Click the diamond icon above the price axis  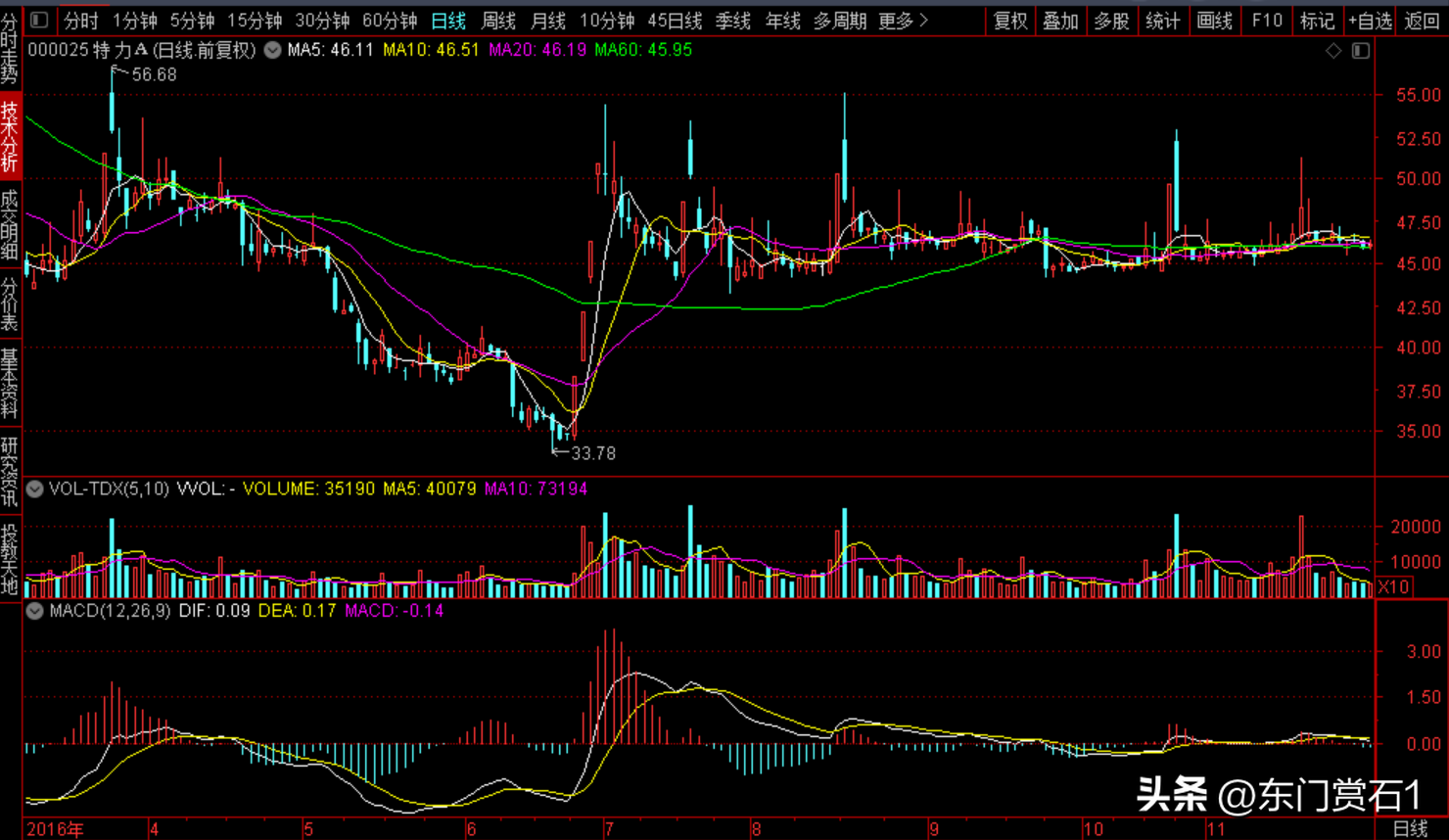click(1333, 50)
